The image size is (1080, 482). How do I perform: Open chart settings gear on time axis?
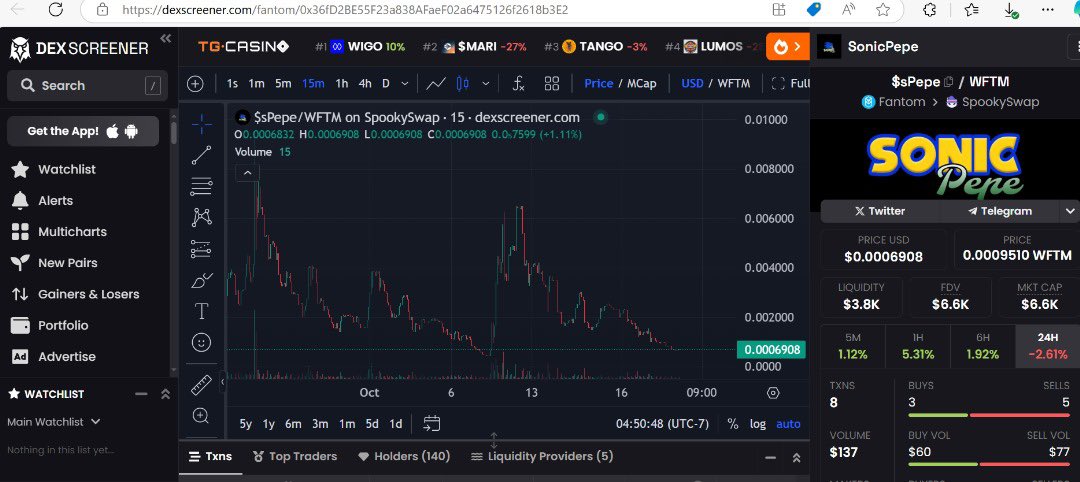(773, 392)
